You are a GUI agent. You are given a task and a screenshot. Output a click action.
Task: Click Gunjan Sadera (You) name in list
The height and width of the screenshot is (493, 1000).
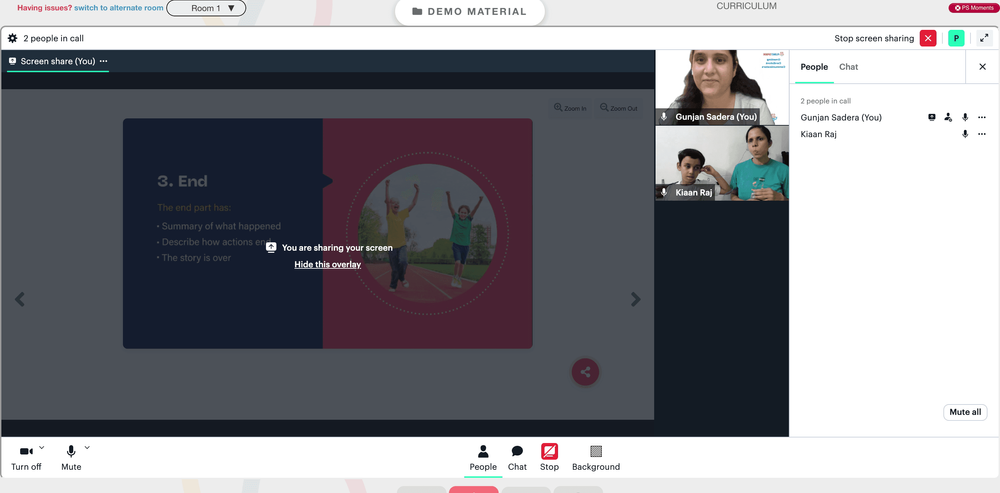(841, 117)
